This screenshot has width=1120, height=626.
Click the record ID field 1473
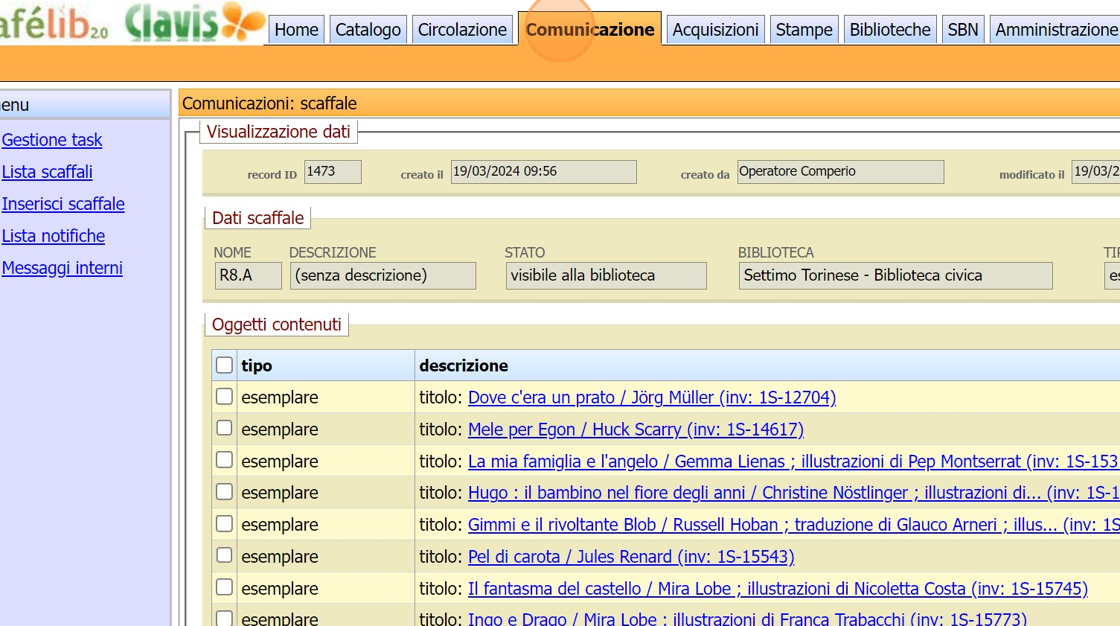(333, 172)
